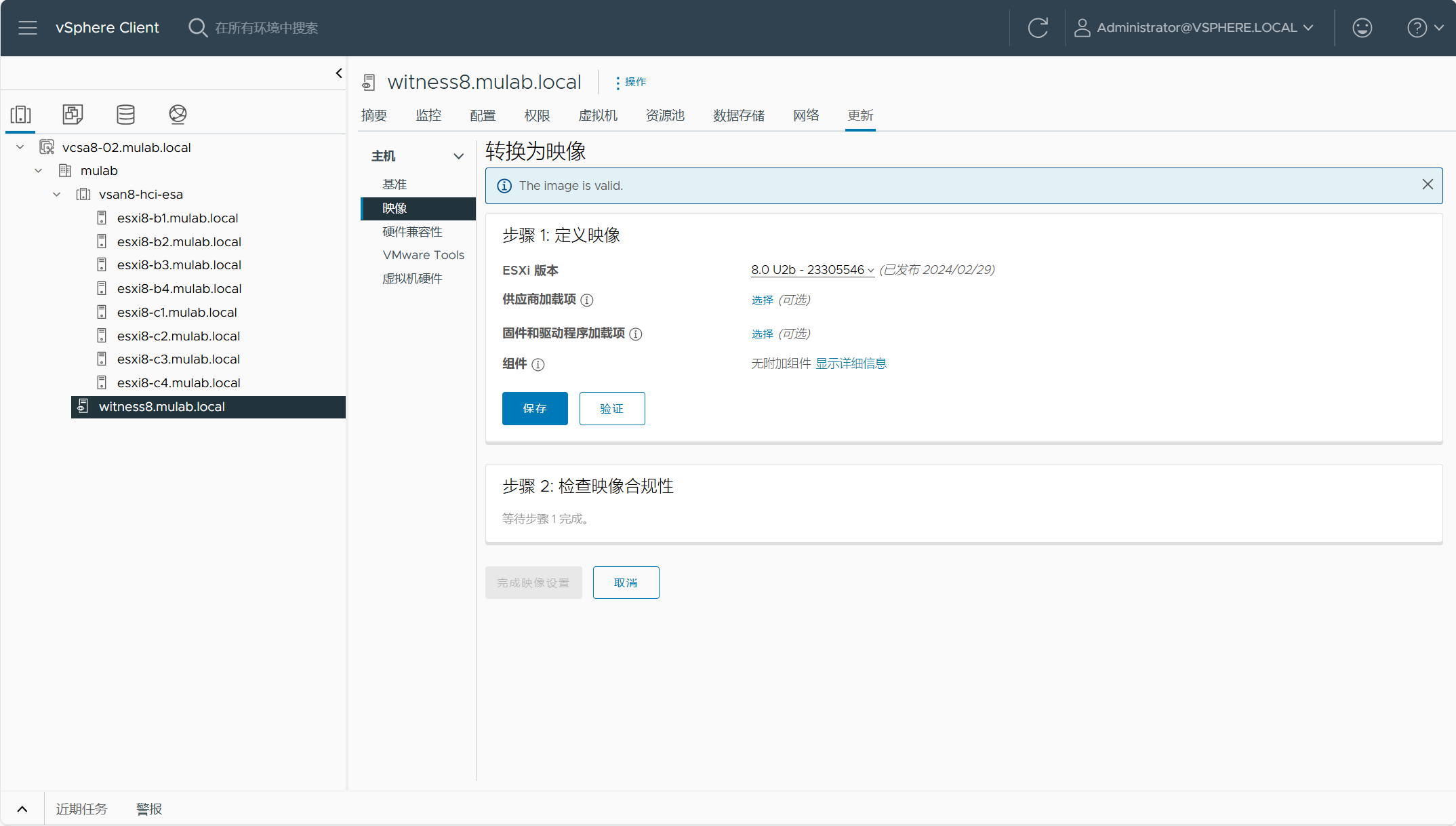Select esxi8-c1.mulab.local in tree
This screenshot has height=826, width=1456.
(x=177, y=312)
